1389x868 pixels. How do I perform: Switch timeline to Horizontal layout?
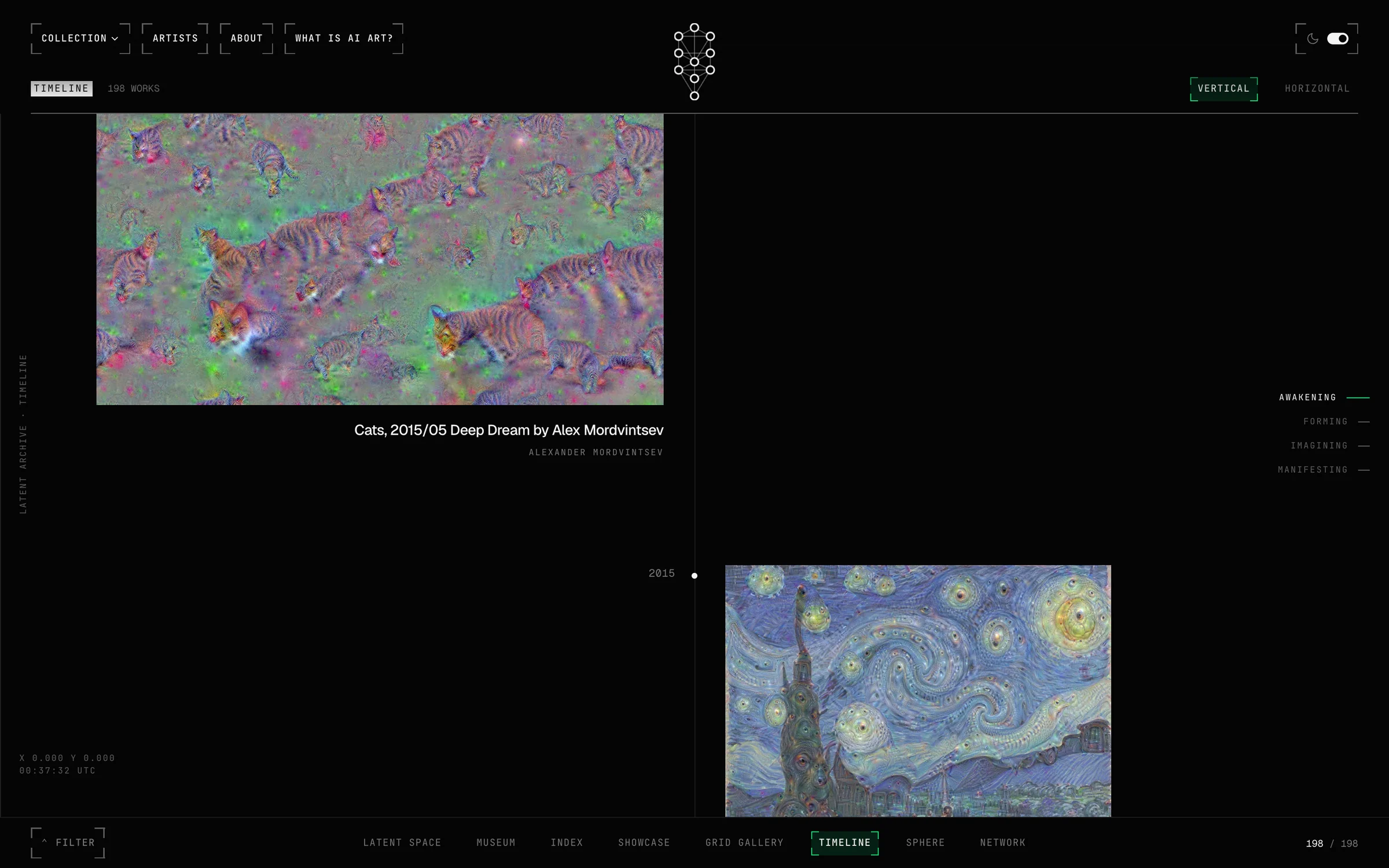click(1317, 89)
